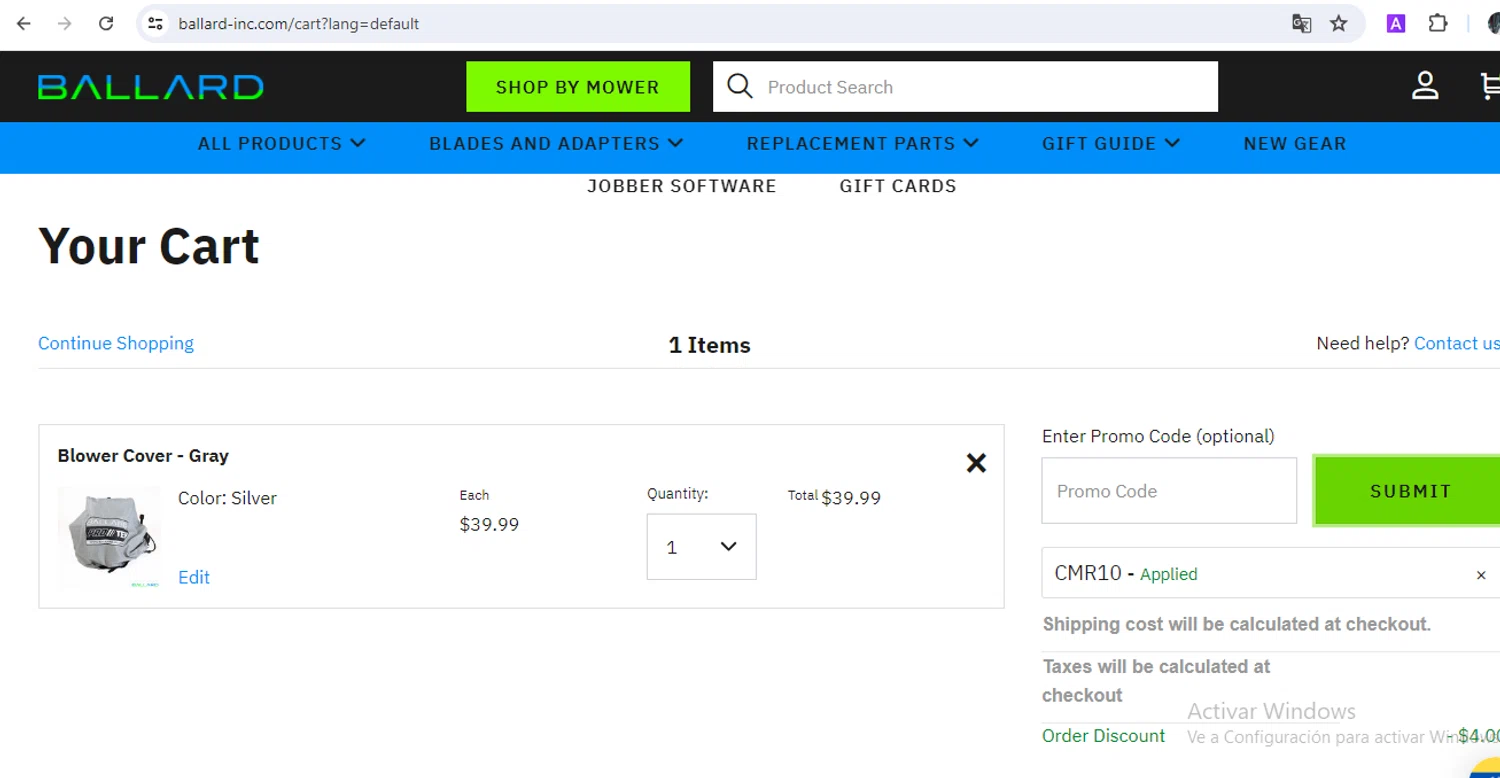Click the address bar URL

299,23
